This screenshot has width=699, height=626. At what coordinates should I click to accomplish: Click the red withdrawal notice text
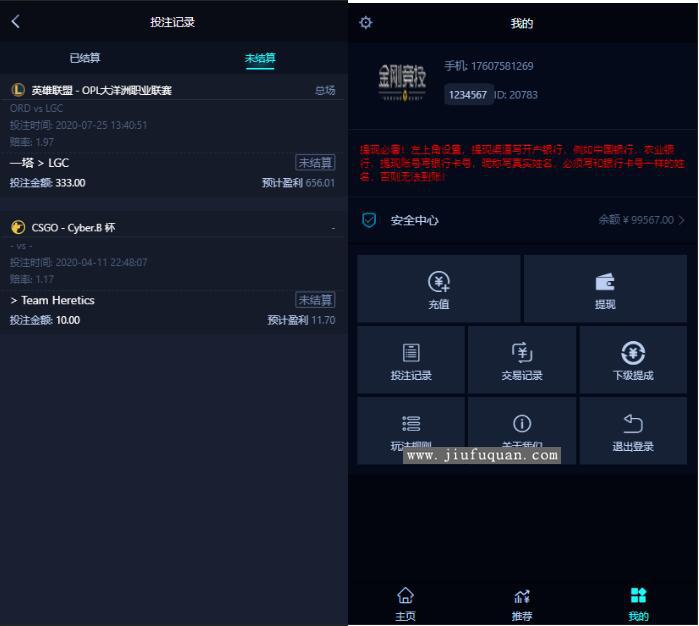pos(522,163)
